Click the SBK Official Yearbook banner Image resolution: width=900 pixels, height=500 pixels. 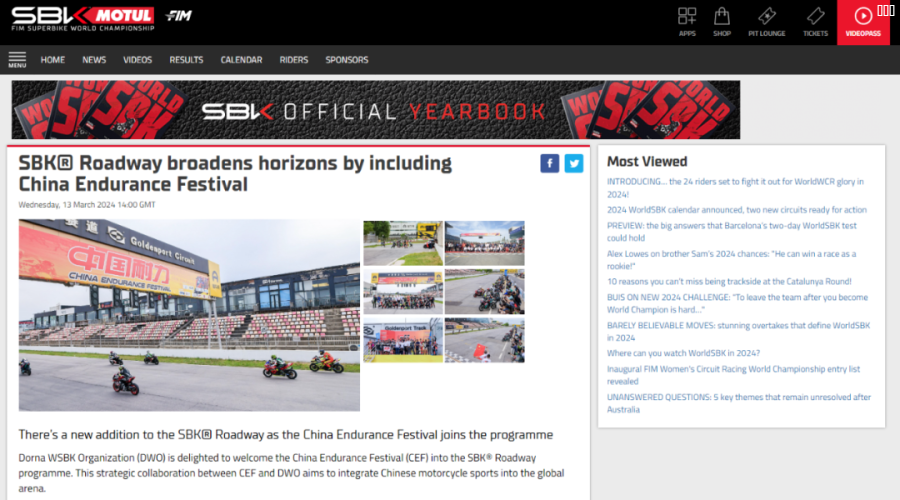376,110
